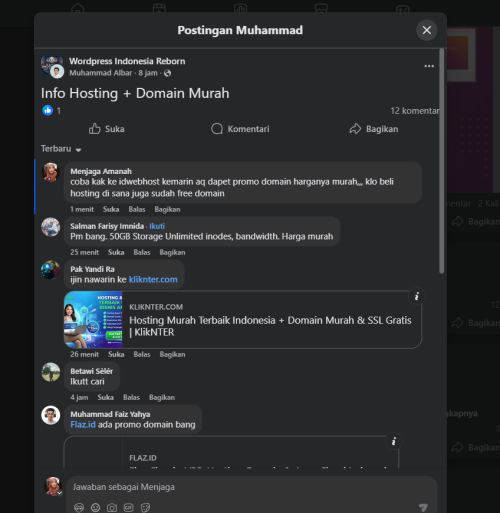Click the Komentari speech bubble button

[x=240, y=129]
